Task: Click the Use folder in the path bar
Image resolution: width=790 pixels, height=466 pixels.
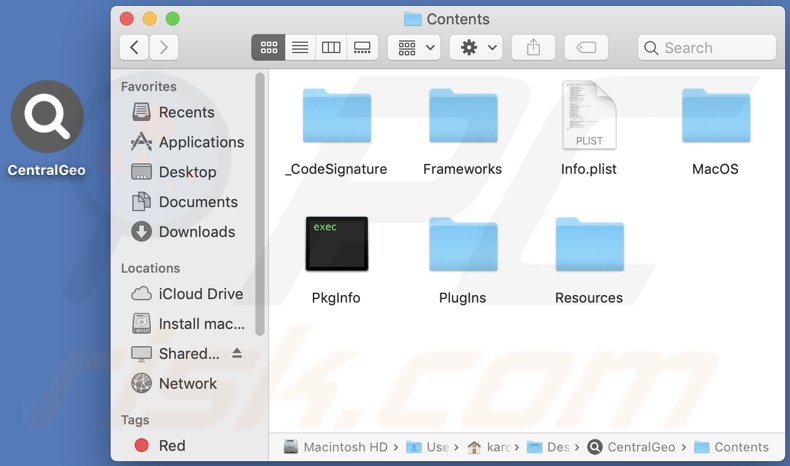Action: click(x=428, y=447)
